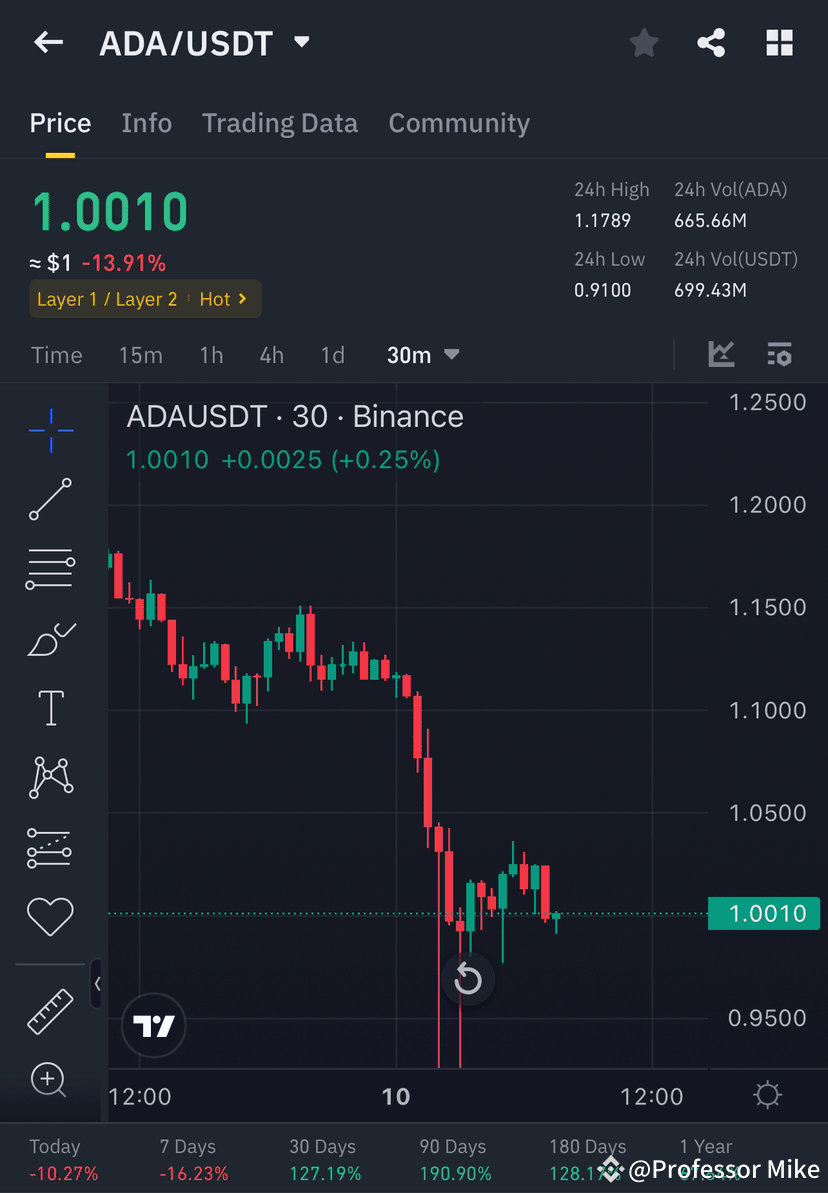The height and width of the screenshot is (1193, 828).
Task: Select the text annotation tool
Action: pyautogui.click(x=50, y=707)
